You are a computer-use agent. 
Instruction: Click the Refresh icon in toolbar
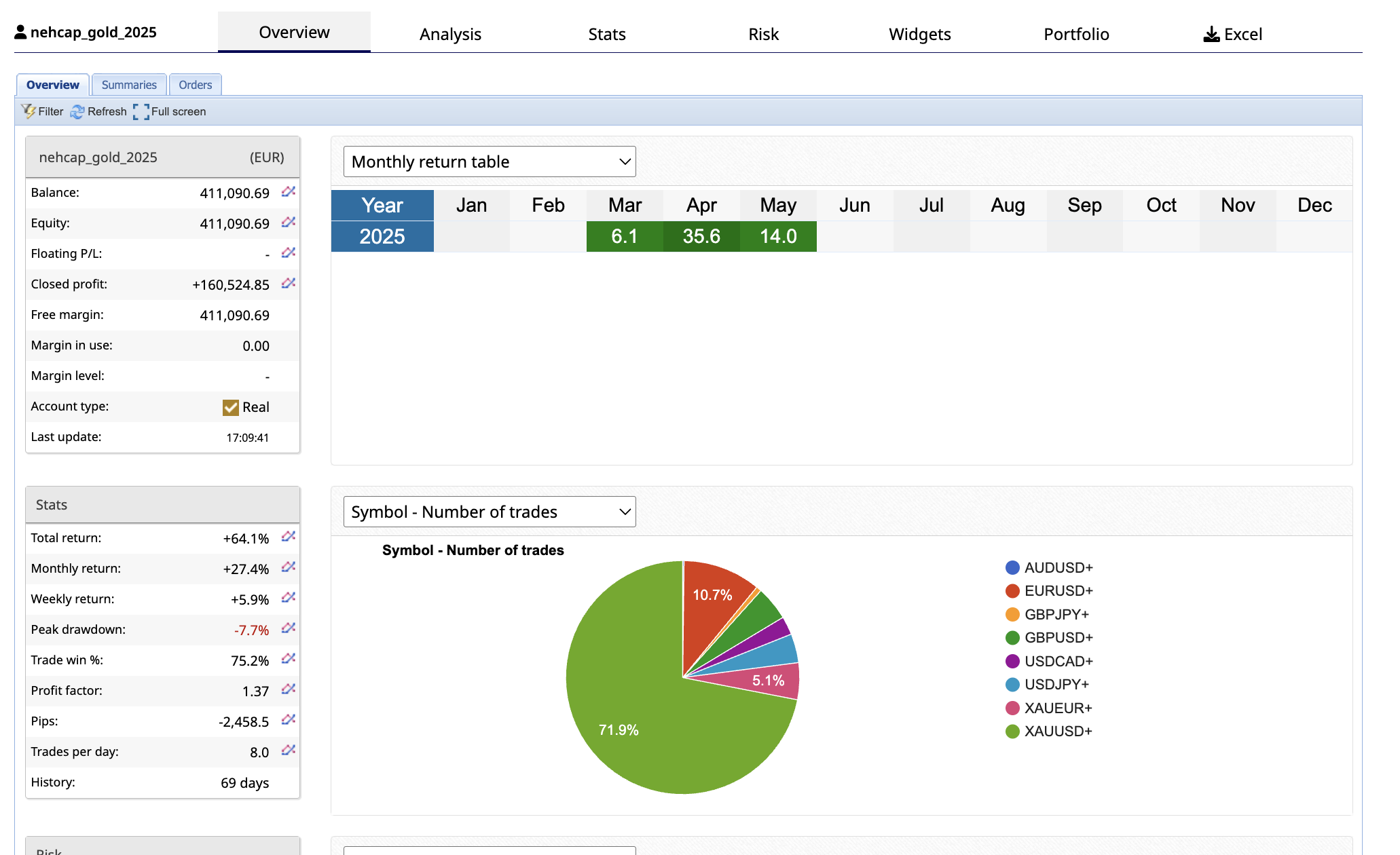[77, 111]
